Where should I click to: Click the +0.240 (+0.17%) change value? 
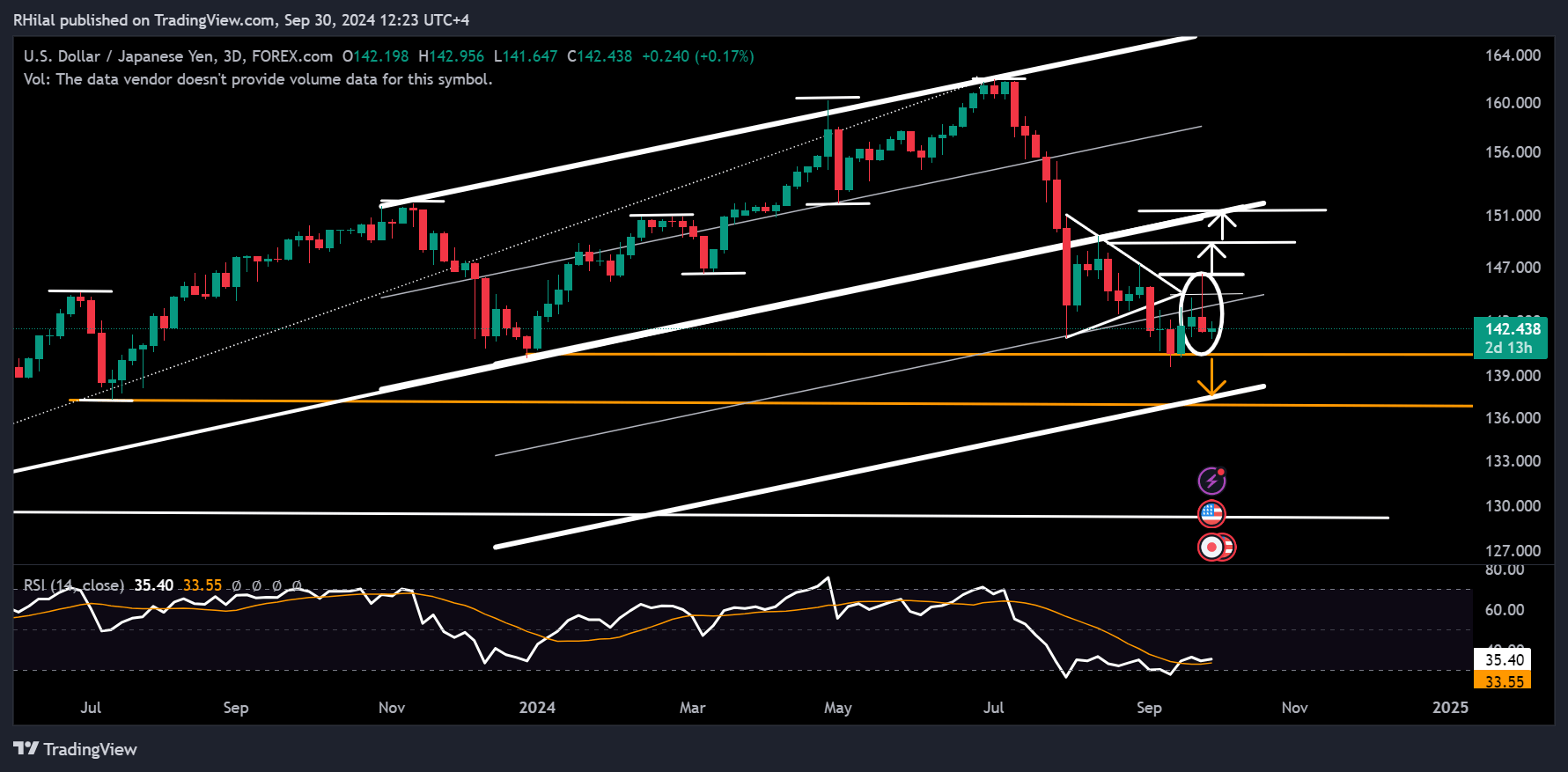(x=698, y=56)
